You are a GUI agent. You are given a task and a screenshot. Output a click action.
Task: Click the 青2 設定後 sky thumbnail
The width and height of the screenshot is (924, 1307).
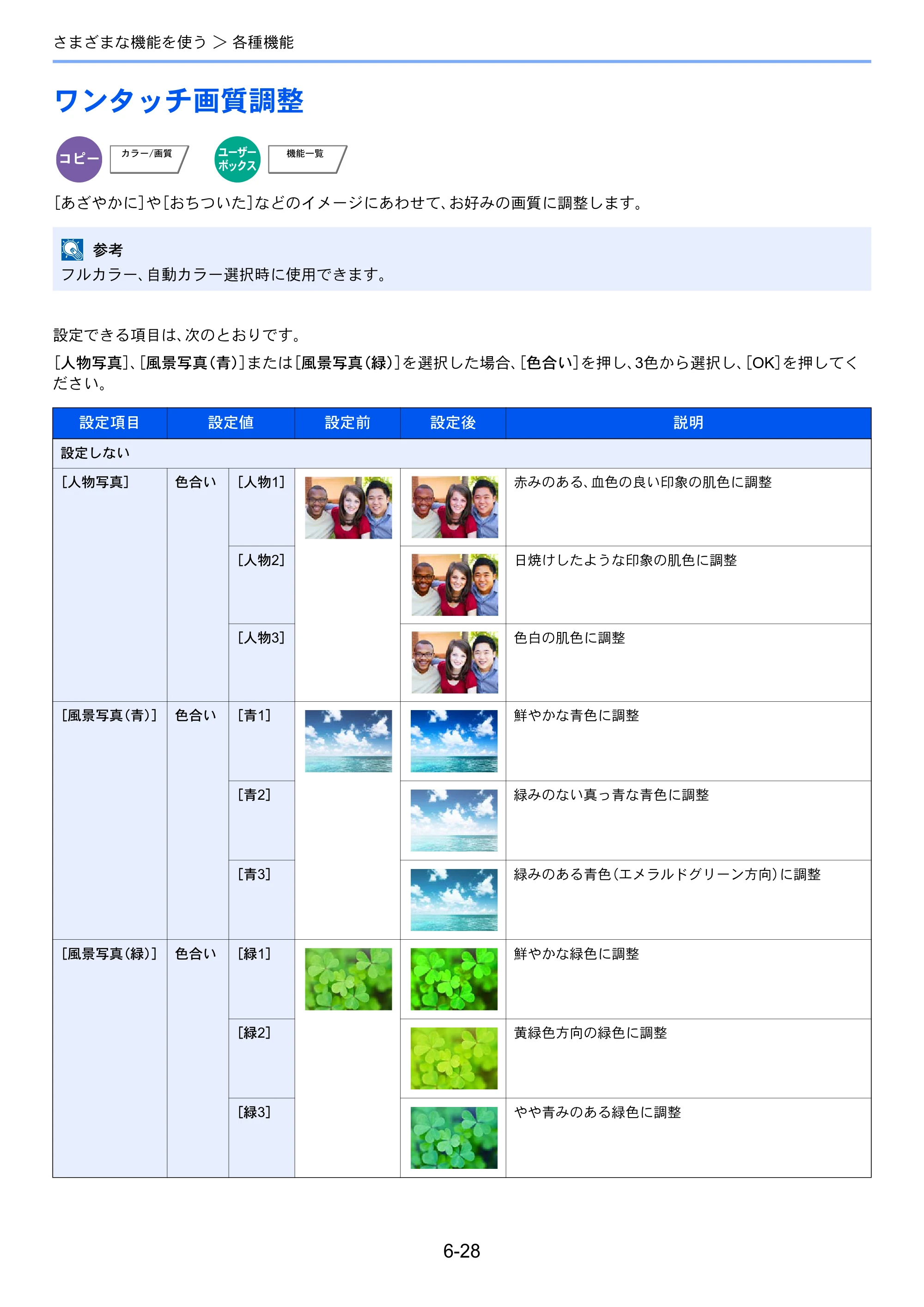point(454,821)
